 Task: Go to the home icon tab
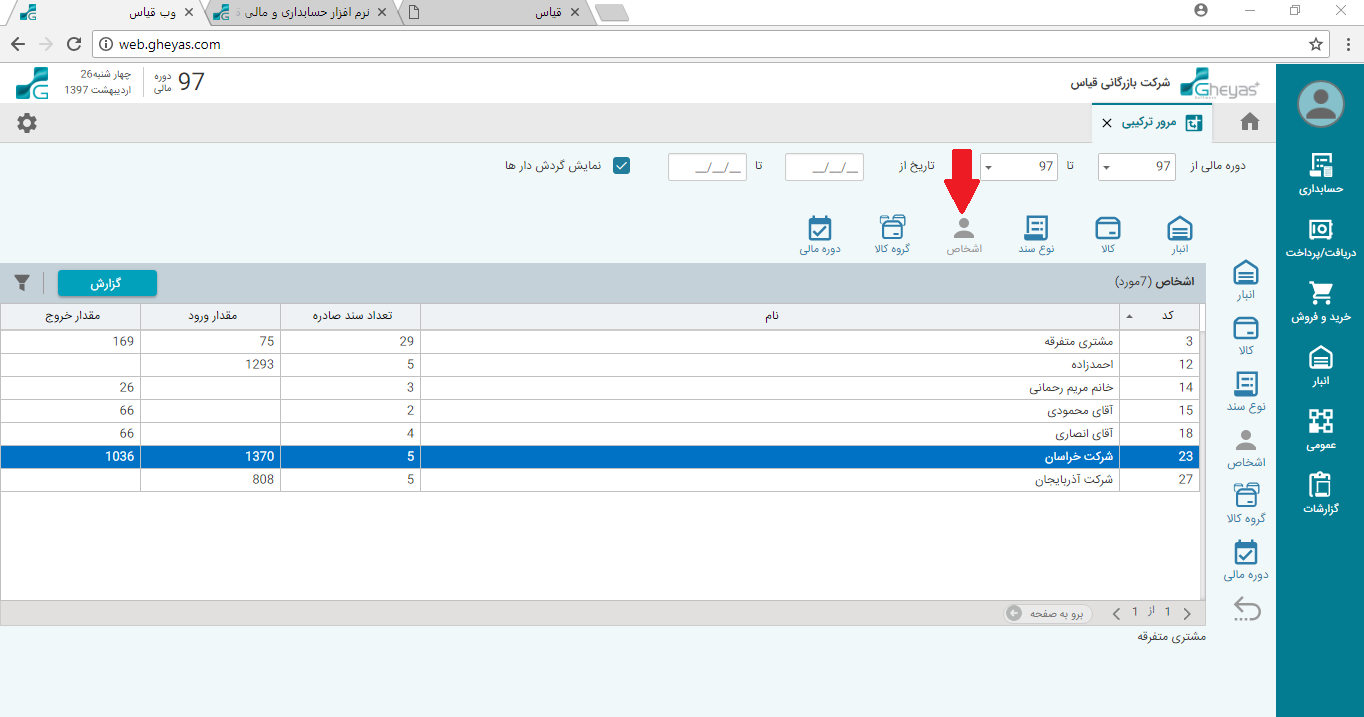point(1250,122)
